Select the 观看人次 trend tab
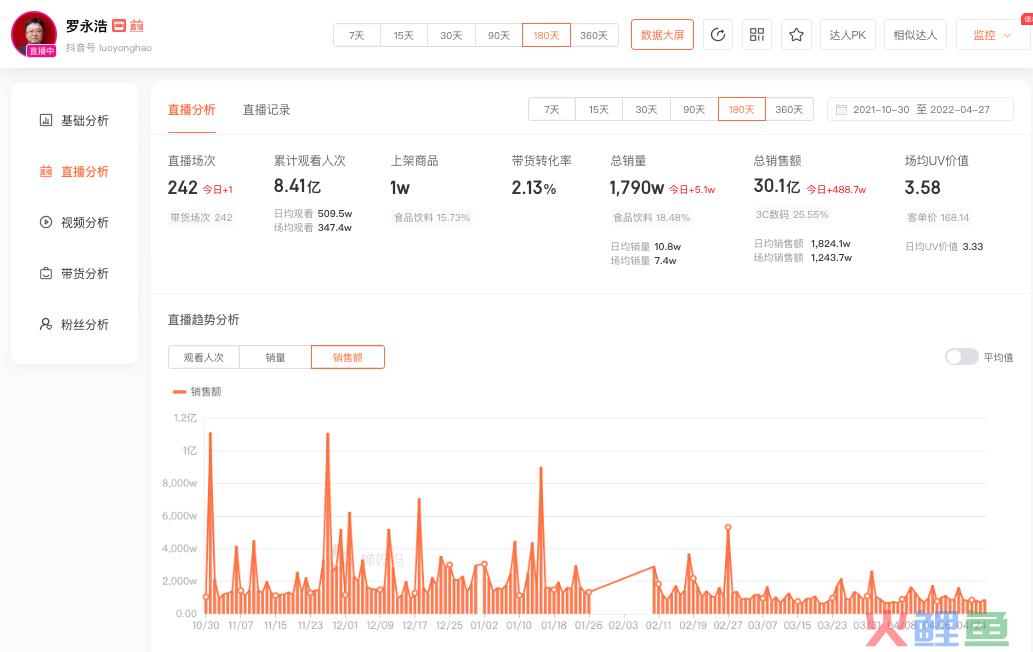This screenshot has width=1033, height=652. pos(204,357)
